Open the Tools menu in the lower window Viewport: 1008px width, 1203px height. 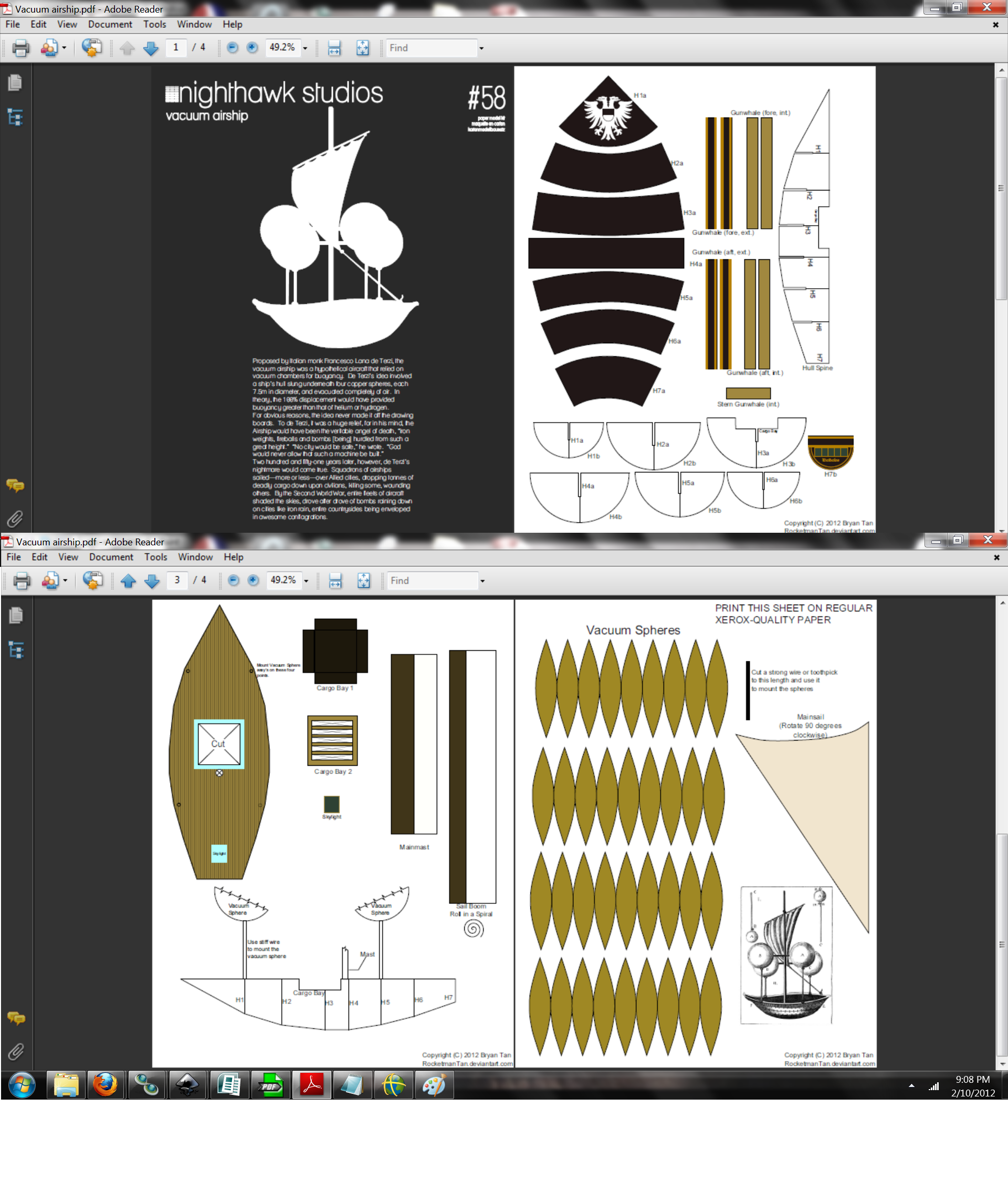click(x=156, y=557)
